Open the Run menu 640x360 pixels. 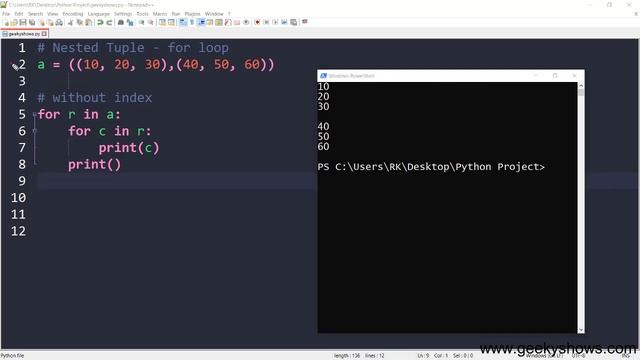tap(176, 14)
